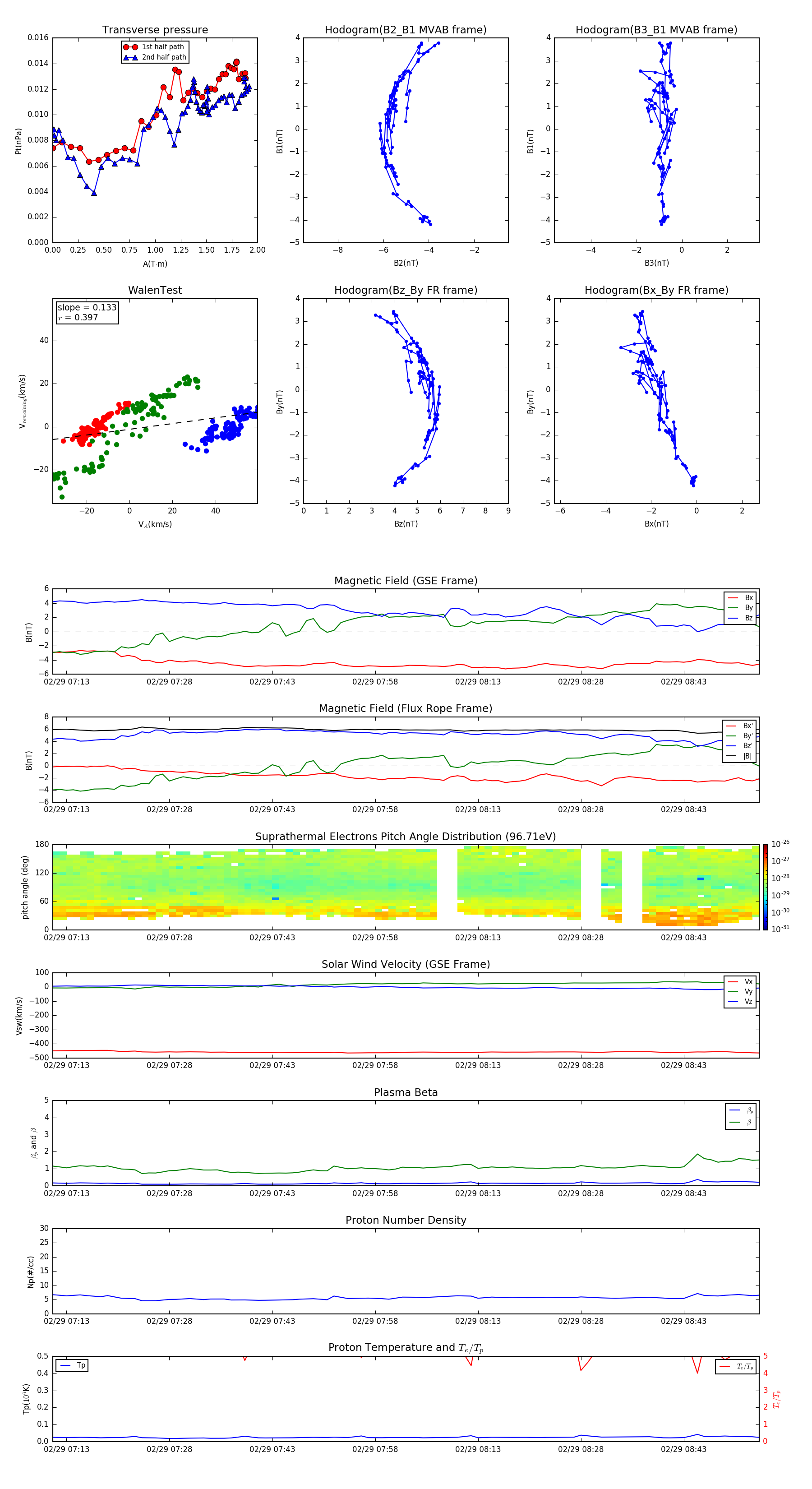Click the '2nd half path' legend entry
Screen dimensions: 812x1489
[154, 57]
